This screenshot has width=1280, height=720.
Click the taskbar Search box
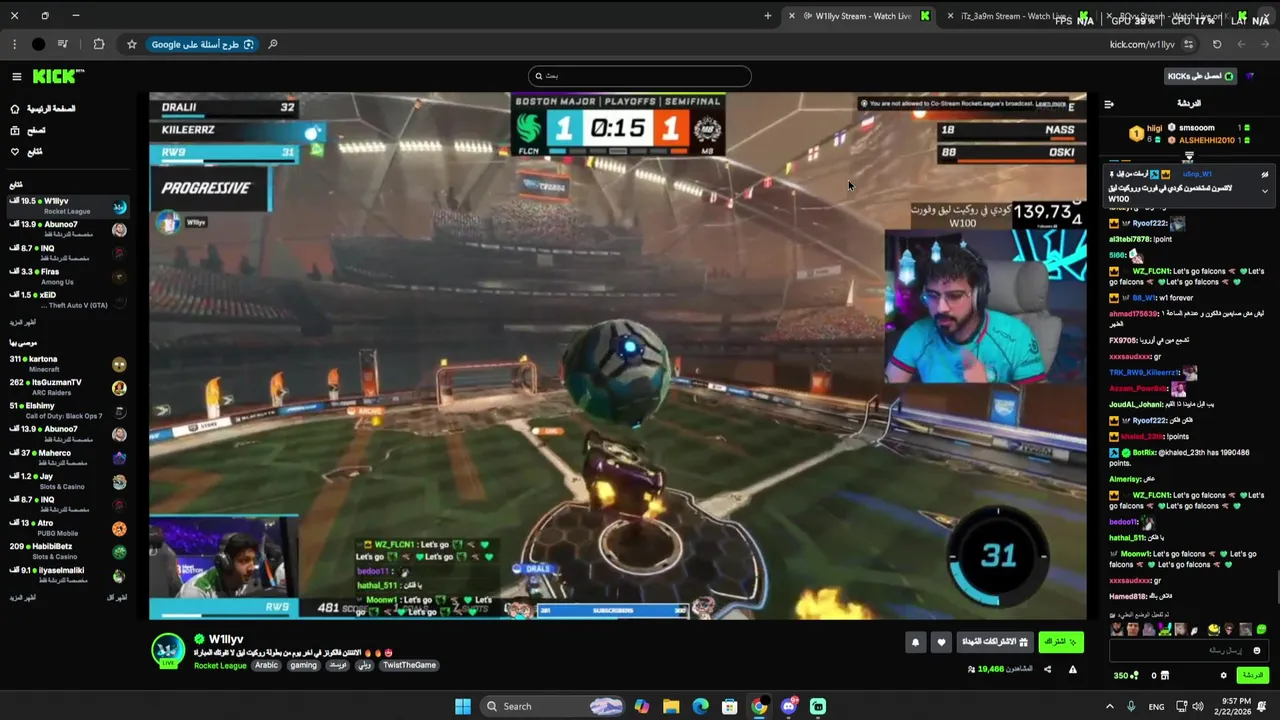551,706
